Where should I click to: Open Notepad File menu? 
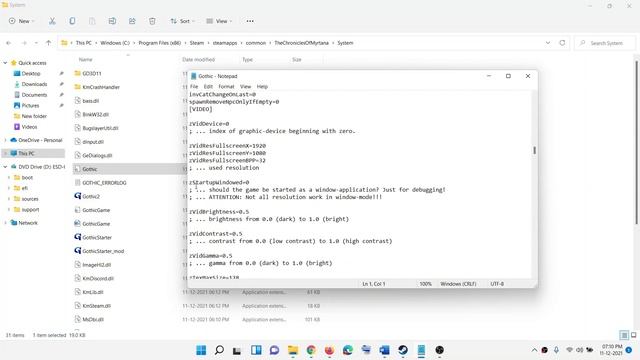click(194, 87)
